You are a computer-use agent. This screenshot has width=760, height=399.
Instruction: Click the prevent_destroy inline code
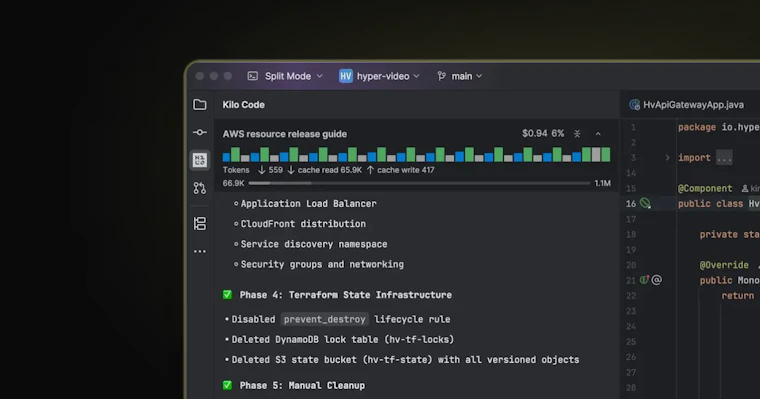[325, 319]
